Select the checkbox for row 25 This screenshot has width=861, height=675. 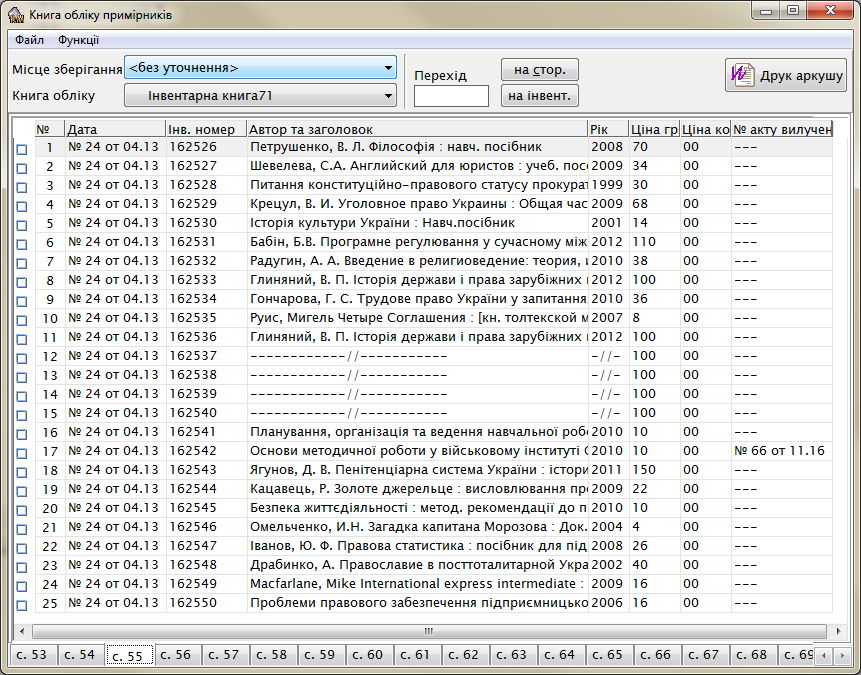point(22,604)
